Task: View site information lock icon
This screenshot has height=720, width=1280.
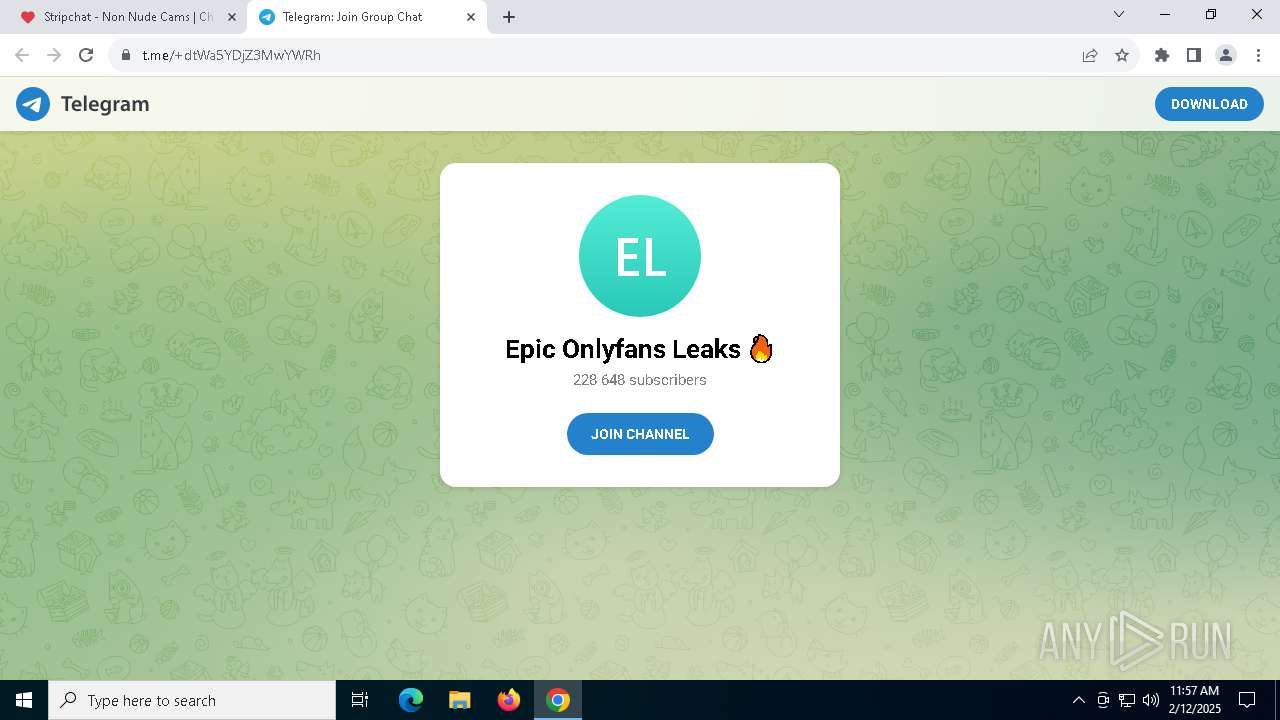Action: pyautogui.click(x=126, y=55)
